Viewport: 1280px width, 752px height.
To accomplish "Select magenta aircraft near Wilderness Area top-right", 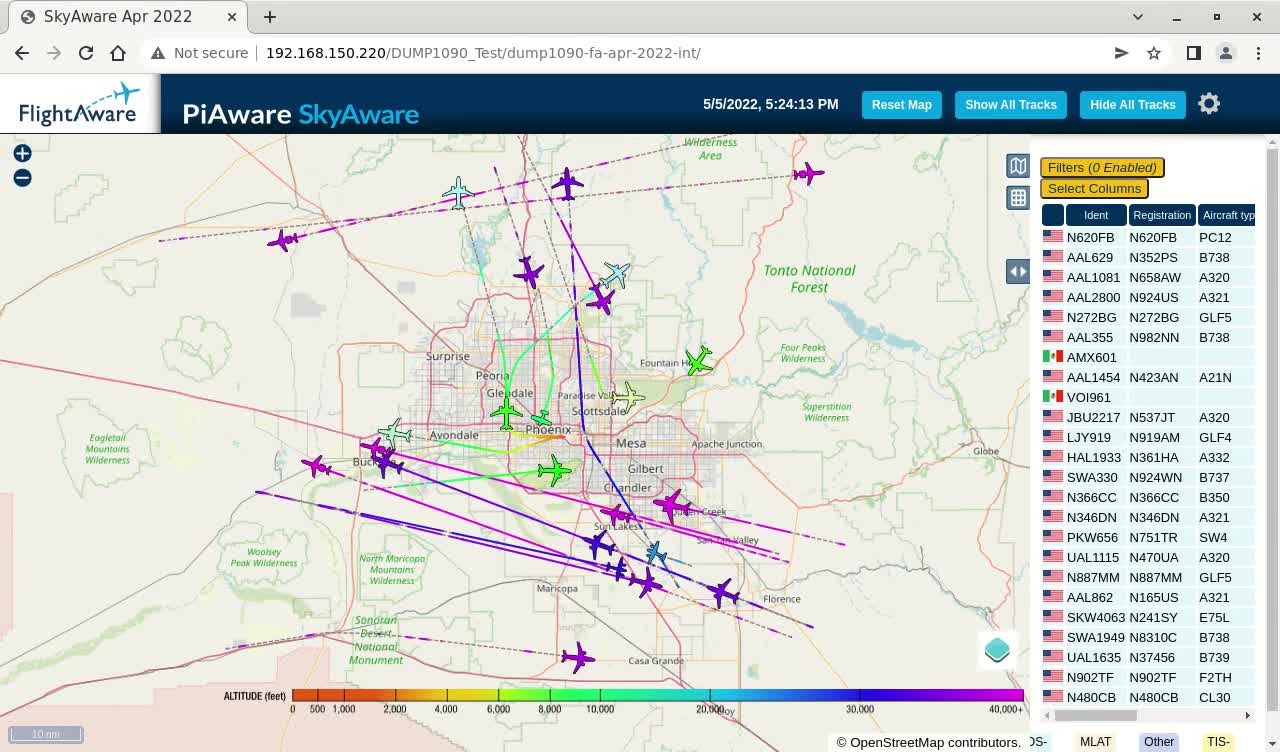I will [808, 174].
